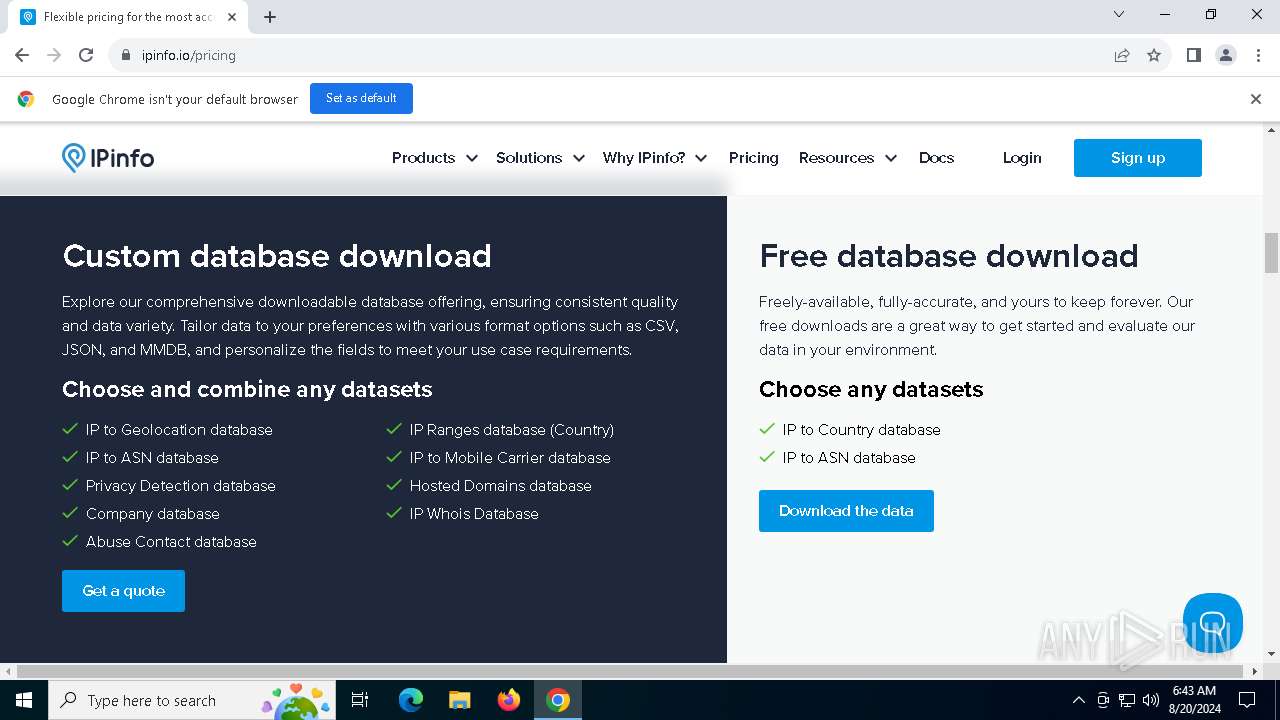The height and width of the screenshot is (720, 1280).
Task: Click the Windows taskbar search box
Action: [x=191, y=700]
